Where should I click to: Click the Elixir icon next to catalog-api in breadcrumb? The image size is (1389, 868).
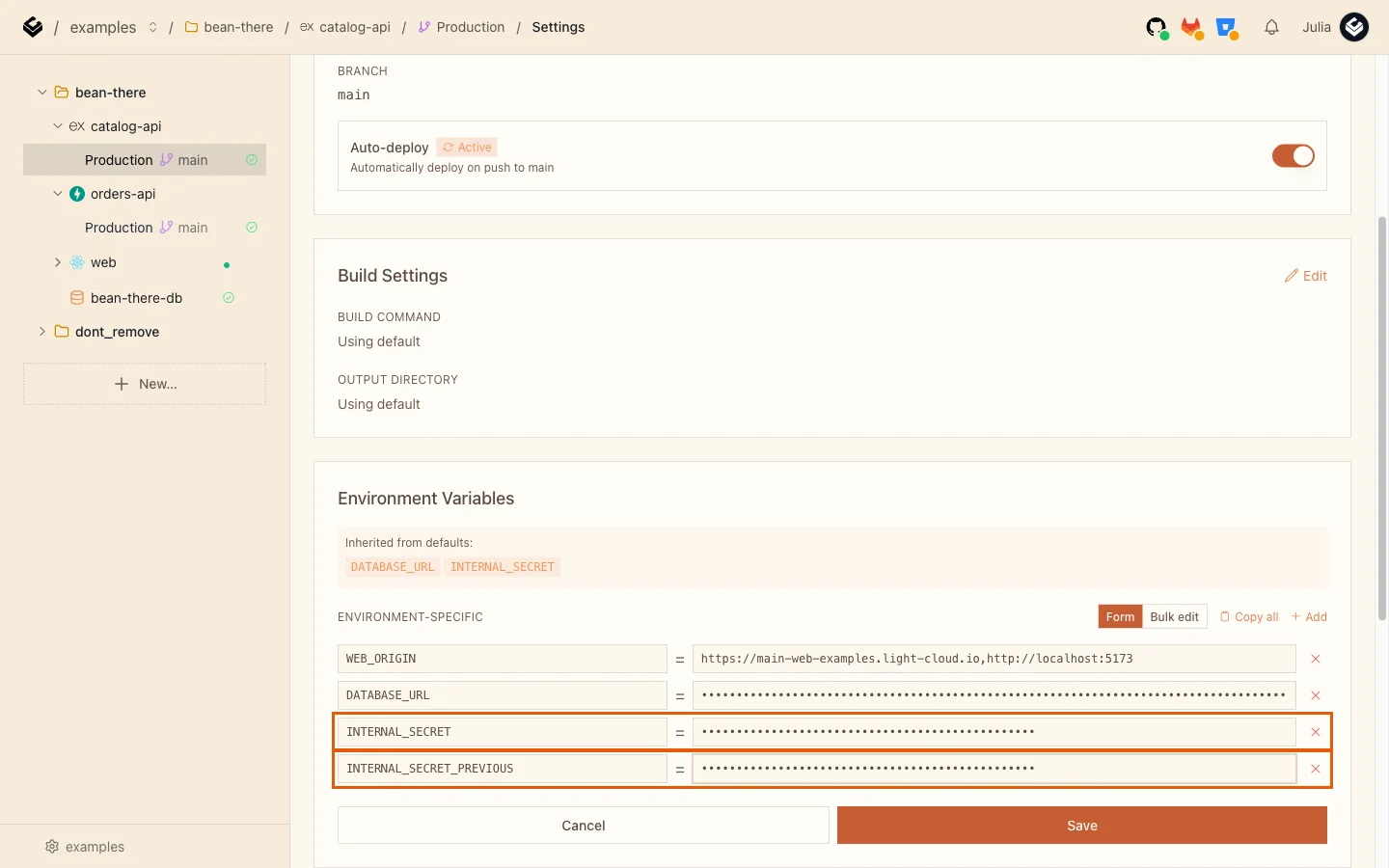pos(307,27)
